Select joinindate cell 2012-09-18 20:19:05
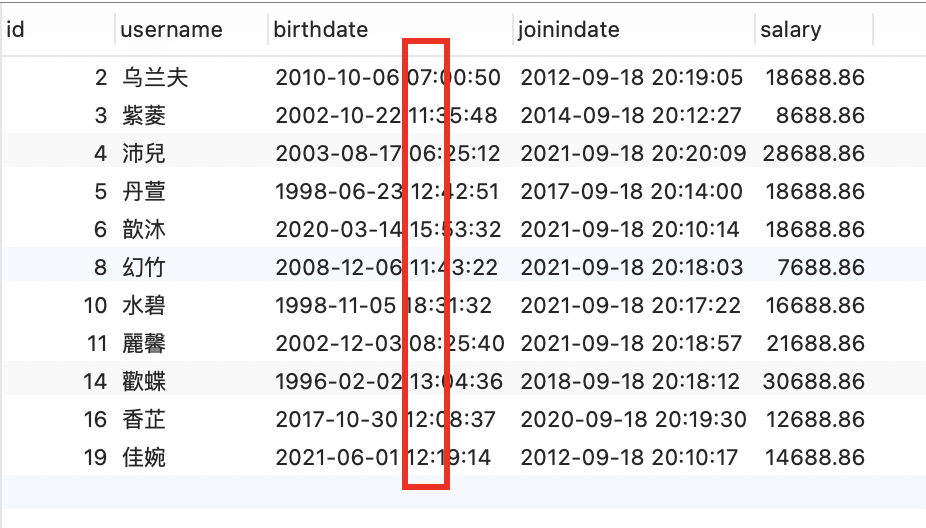Viewport: 926px width, 528px height. tap(631, 78)
